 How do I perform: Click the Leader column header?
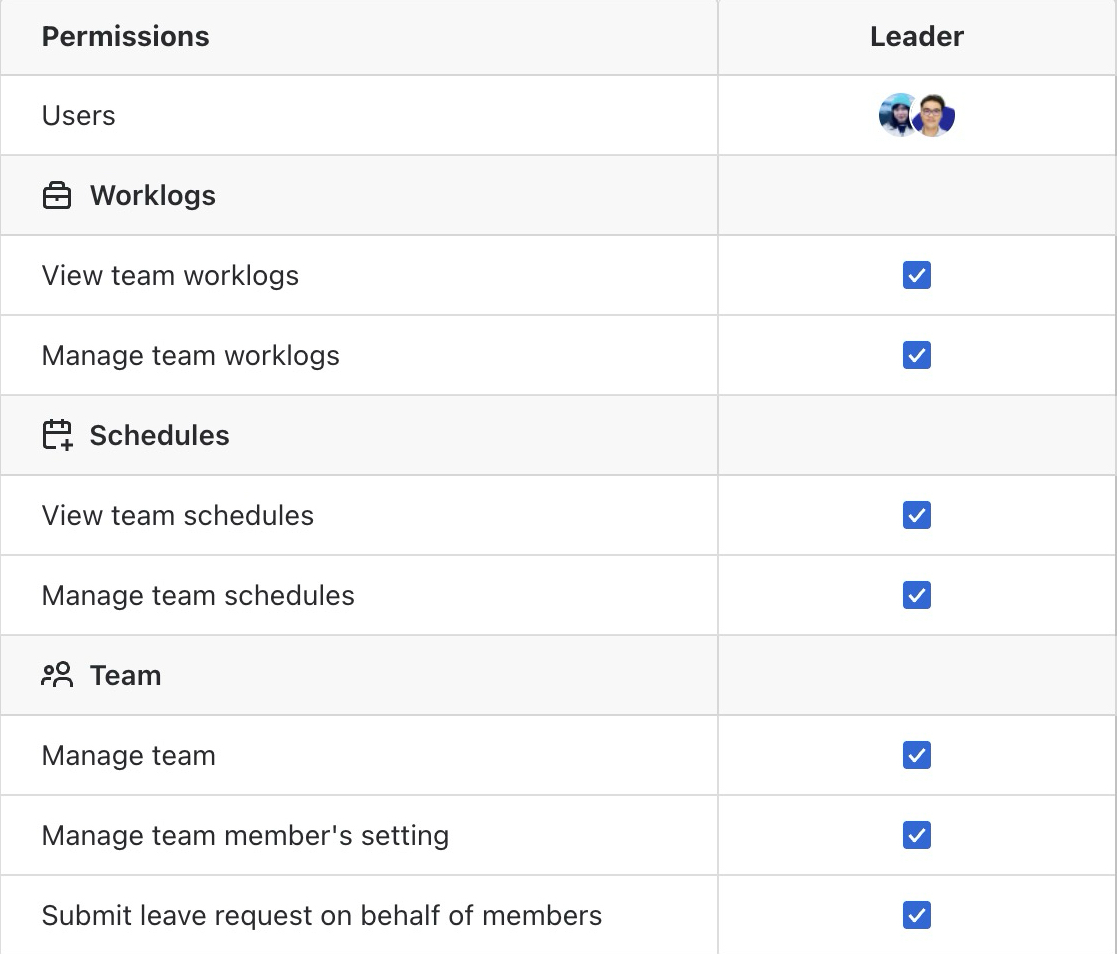[917, 36]
